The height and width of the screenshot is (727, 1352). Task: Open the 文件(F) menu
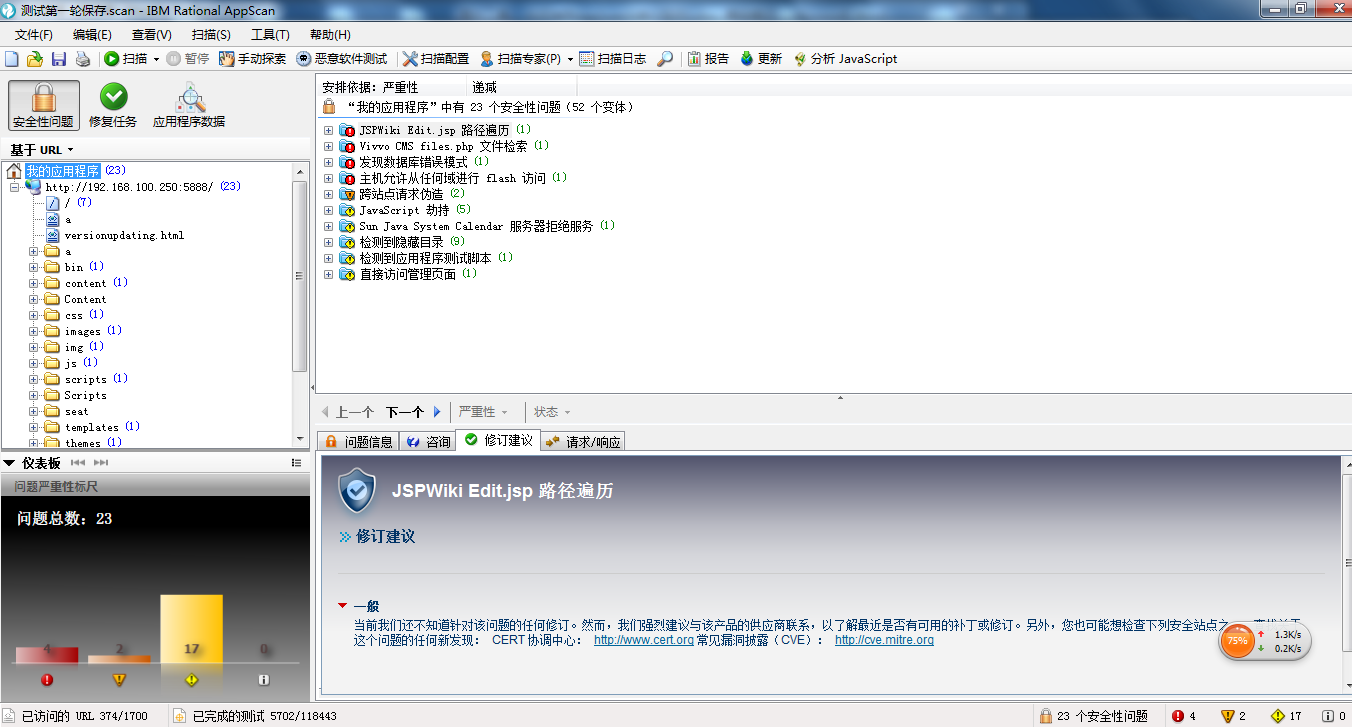[34, 35]
